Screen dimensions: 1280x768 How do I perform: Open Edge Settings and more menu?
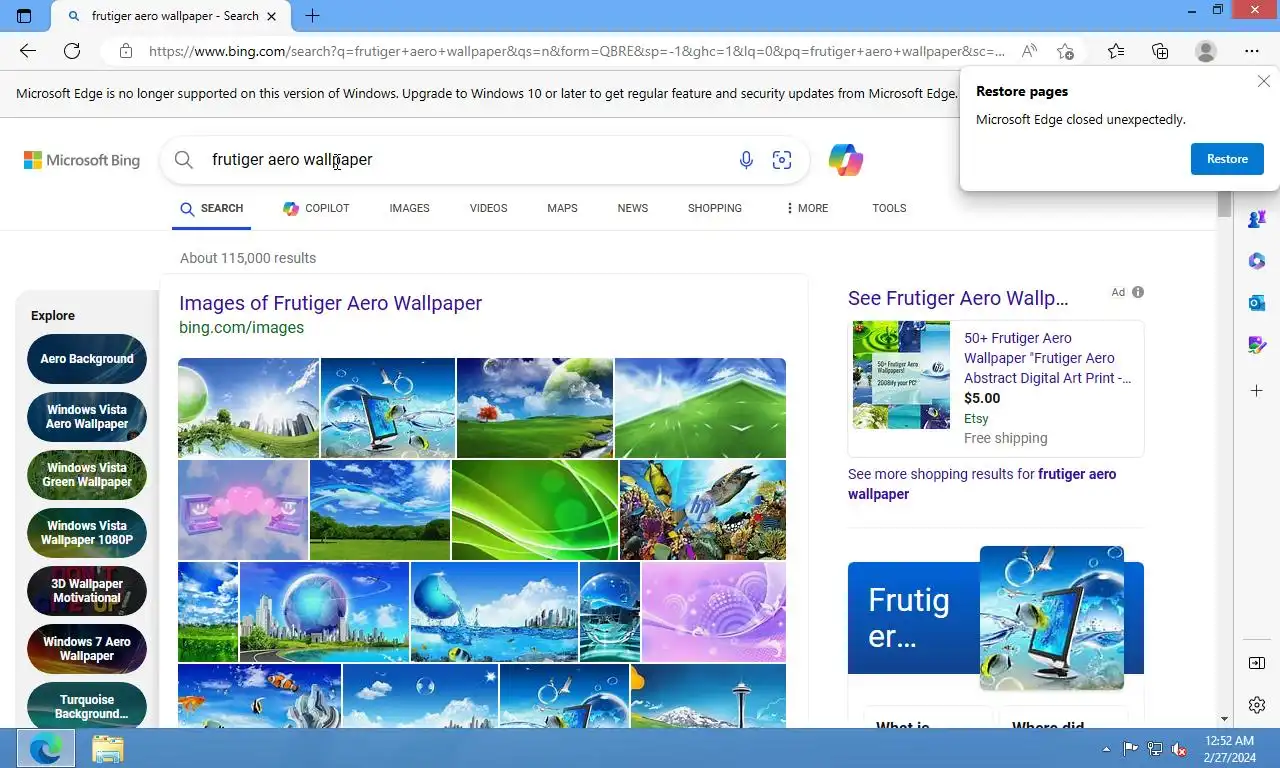[x=1252, y=51]
